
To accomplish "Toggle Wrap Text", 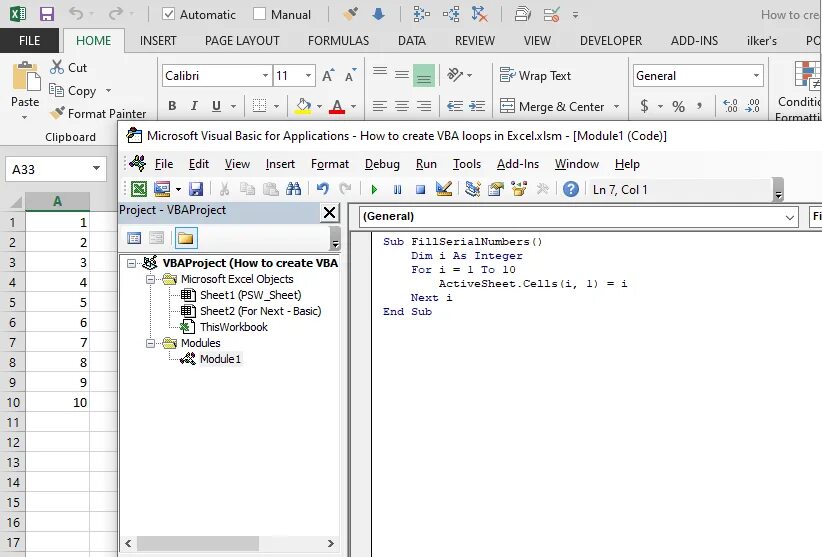I will coord(535,75).
